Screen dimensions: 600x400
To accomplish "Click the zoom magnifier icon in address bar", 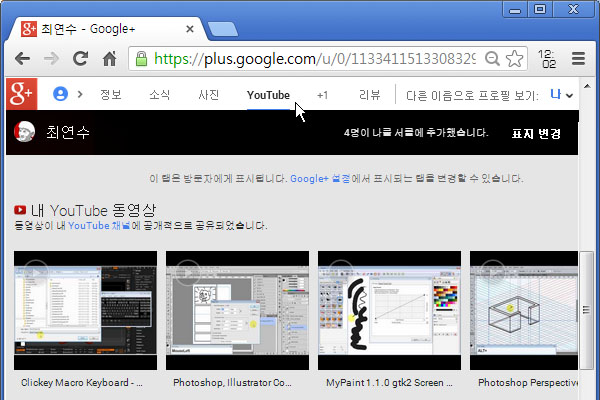I will pos(492,59).
